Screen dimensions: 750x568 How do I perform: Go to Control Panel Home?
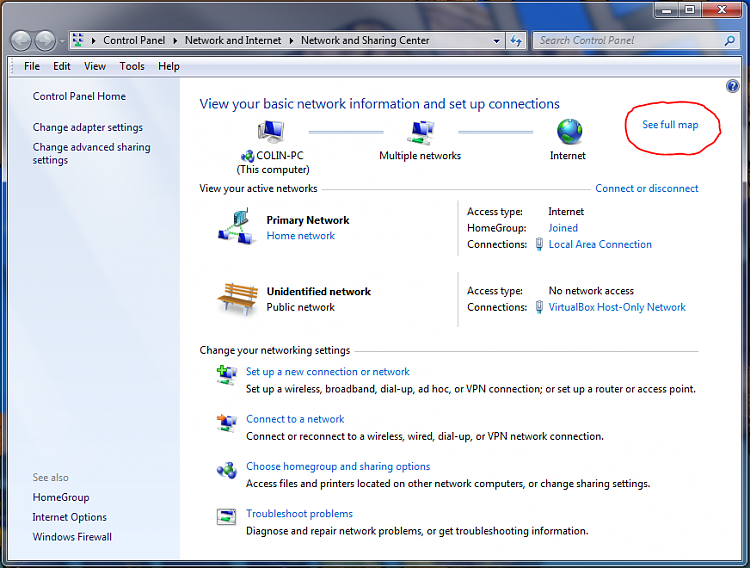point(79,96)
